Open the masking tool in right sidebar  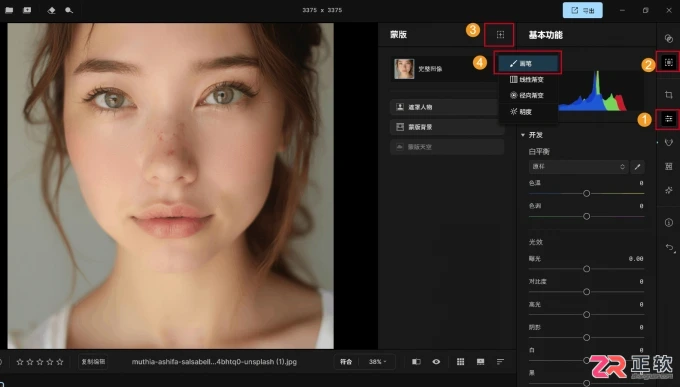668,62
